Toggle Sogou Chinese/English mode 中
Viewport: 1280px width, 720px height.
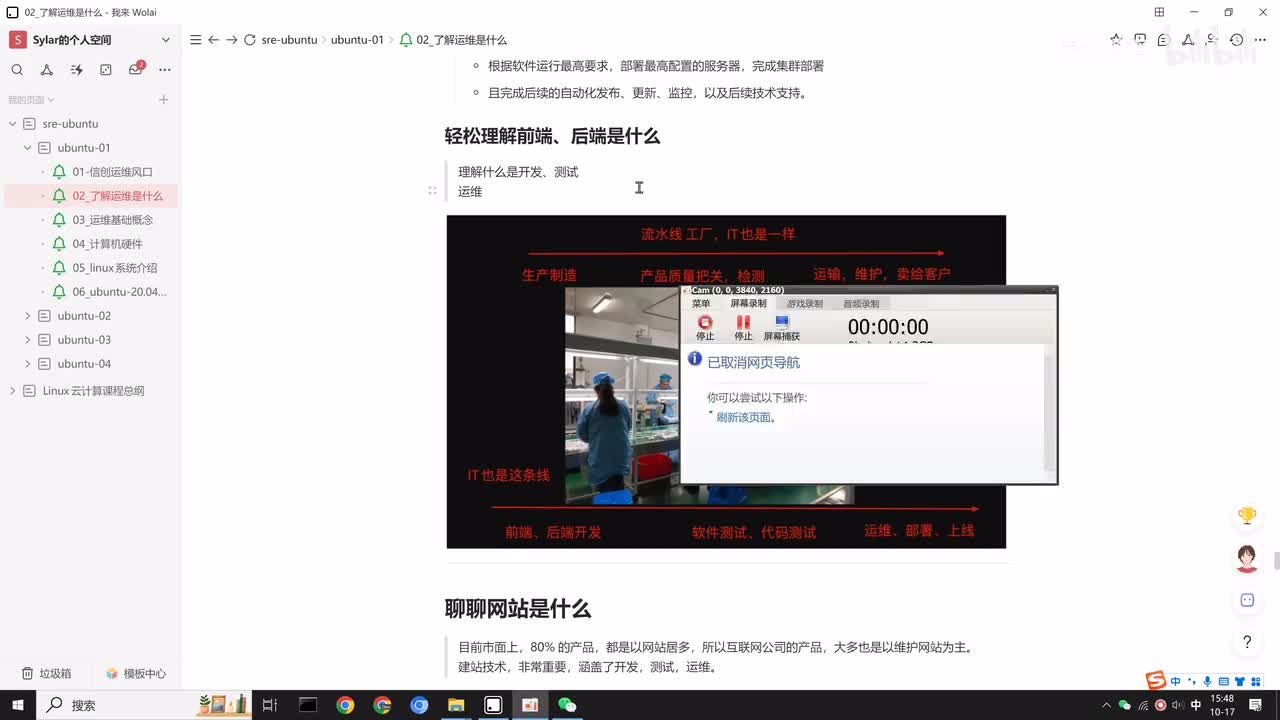(1176, 682)
